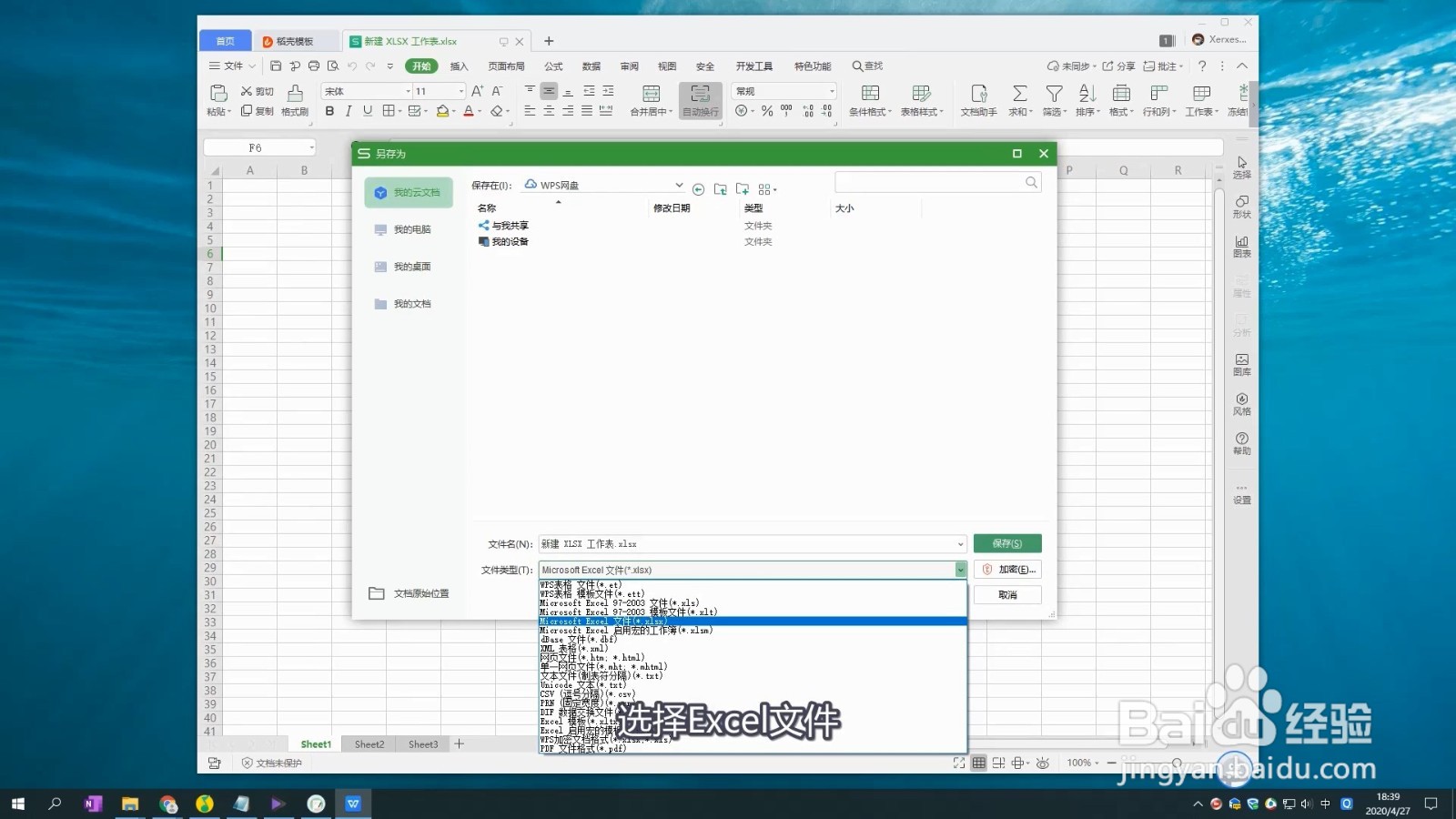Click the percent style icon
The image size is (1456, 819).
click(767, 111)
